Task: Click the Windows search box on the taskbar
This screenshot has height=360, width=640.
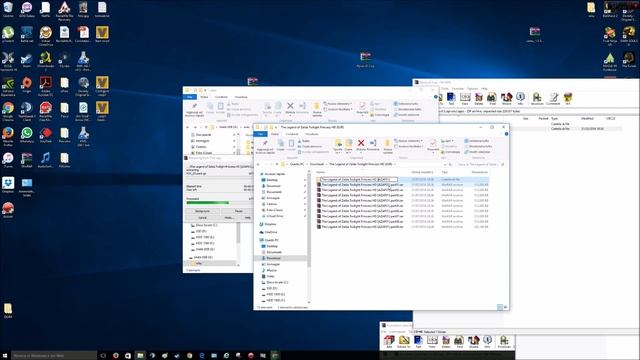Action: coord(54,356)
